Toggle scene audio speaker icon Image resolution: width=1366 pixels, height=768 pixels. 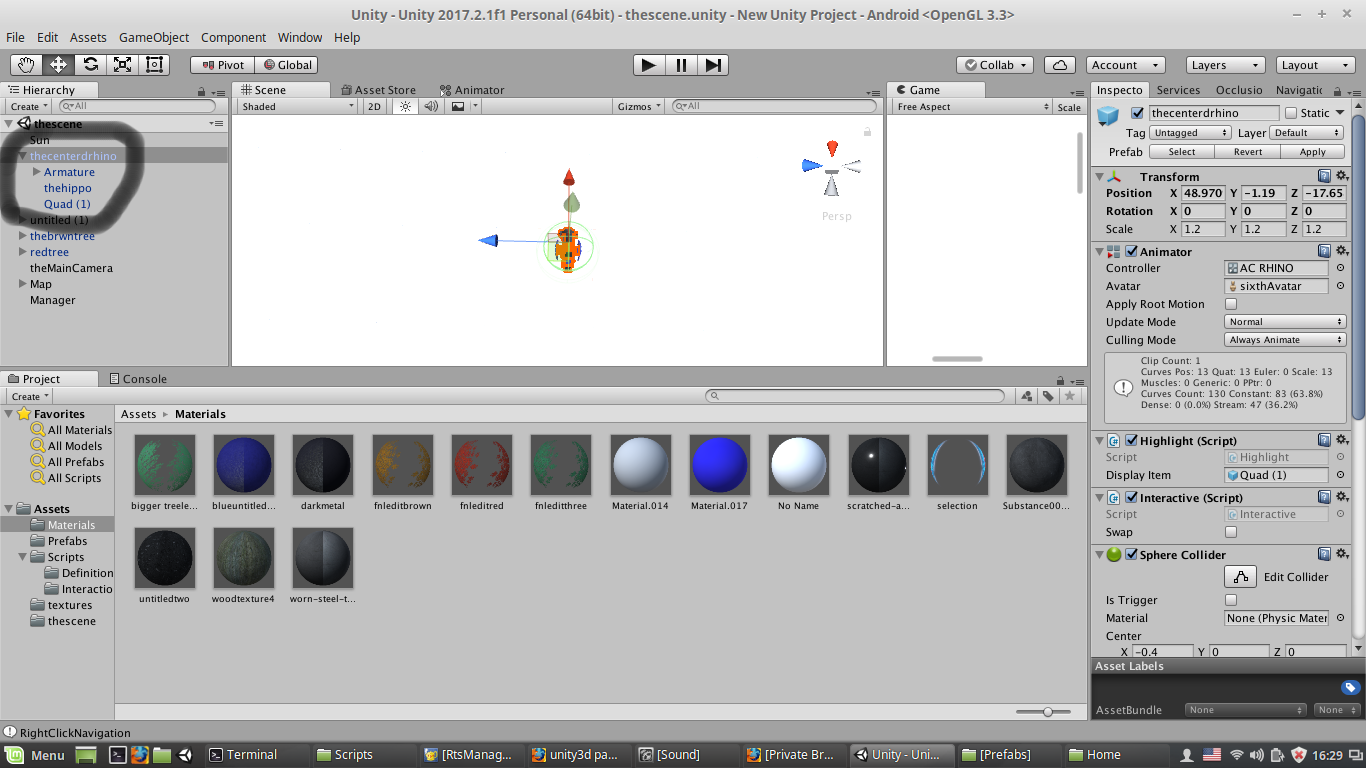click(431, 106)
